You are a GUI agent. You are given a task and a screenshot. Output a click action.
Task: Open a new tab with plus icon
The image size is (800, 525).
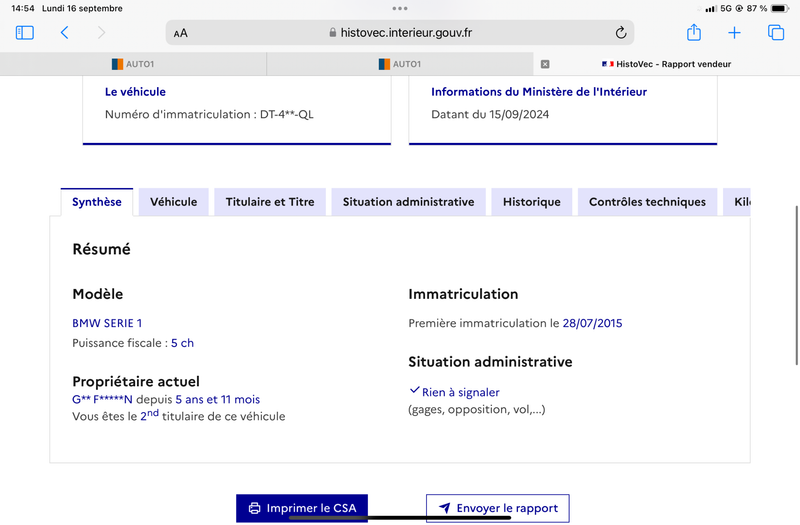[734, 33]
